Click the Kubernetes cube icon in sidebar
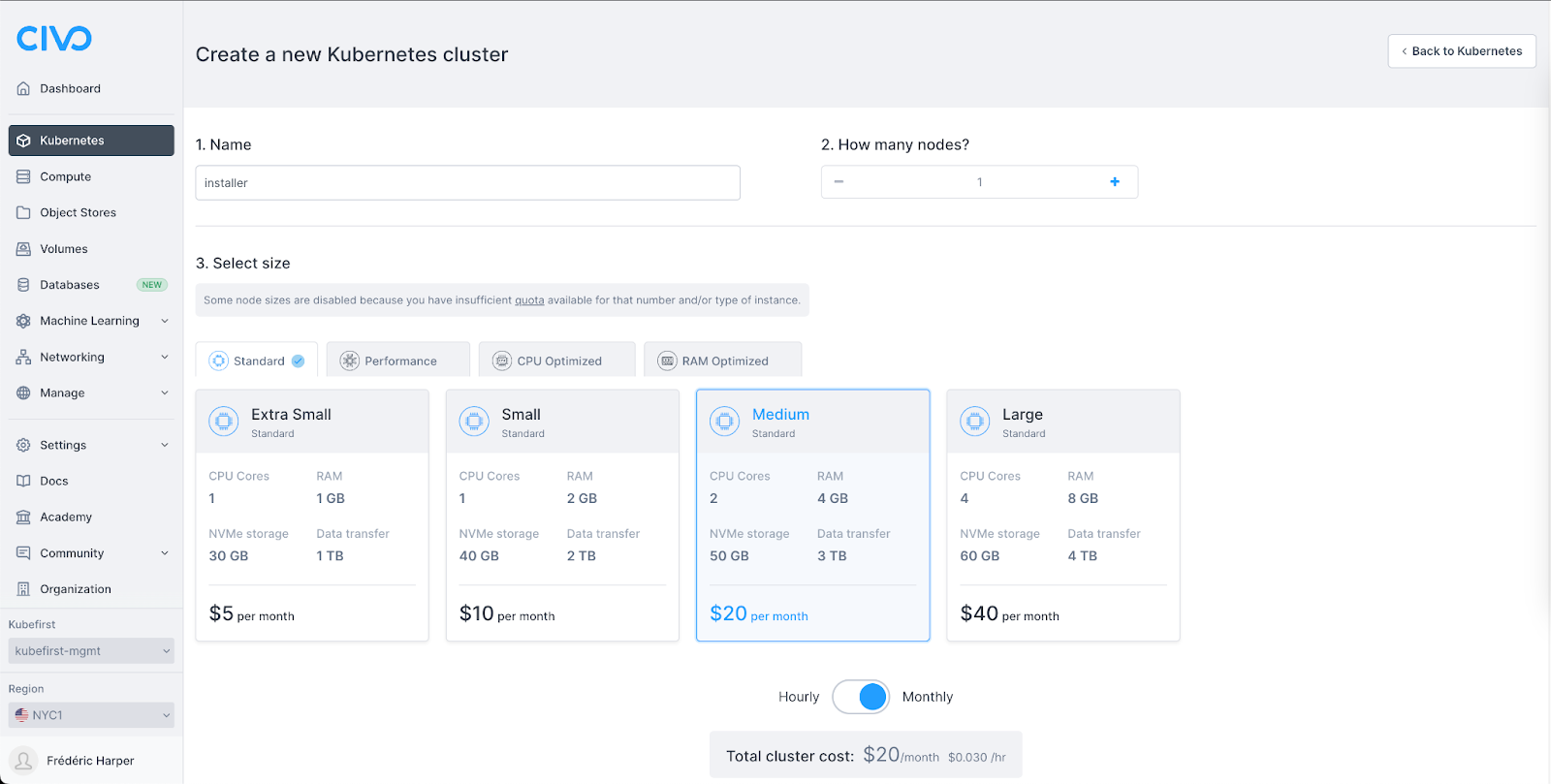The height and width of the screenshot is (784, 1551). (23, 141)
